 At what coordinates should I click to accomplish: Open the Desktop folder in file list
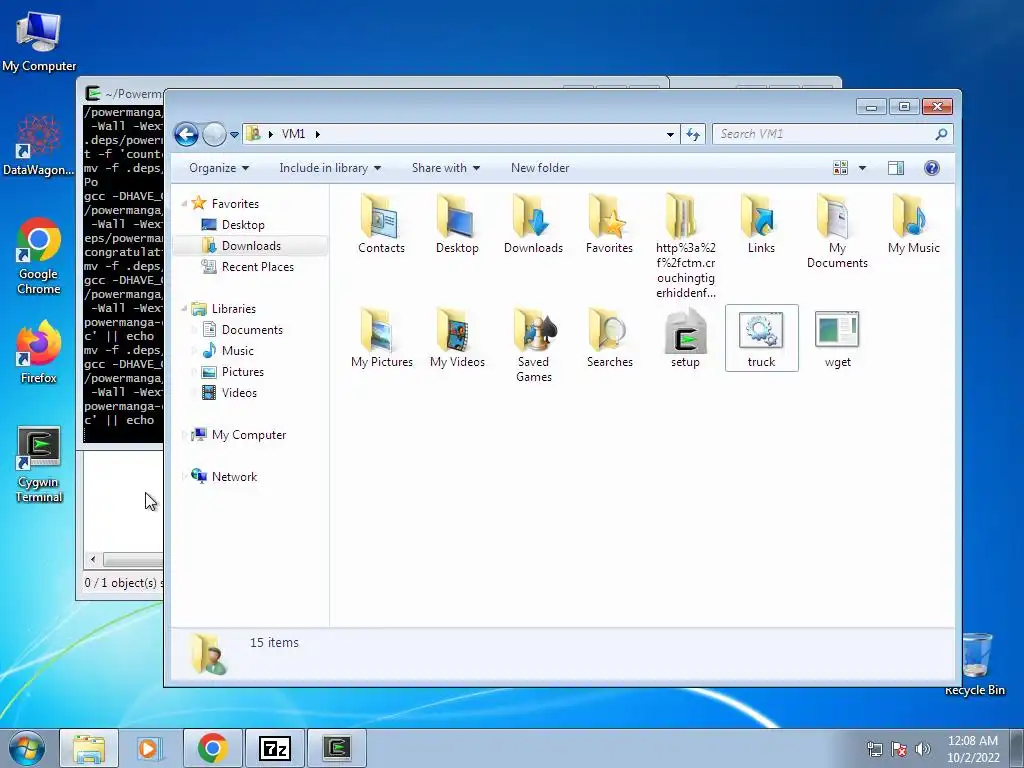click(x=457, y=224)
